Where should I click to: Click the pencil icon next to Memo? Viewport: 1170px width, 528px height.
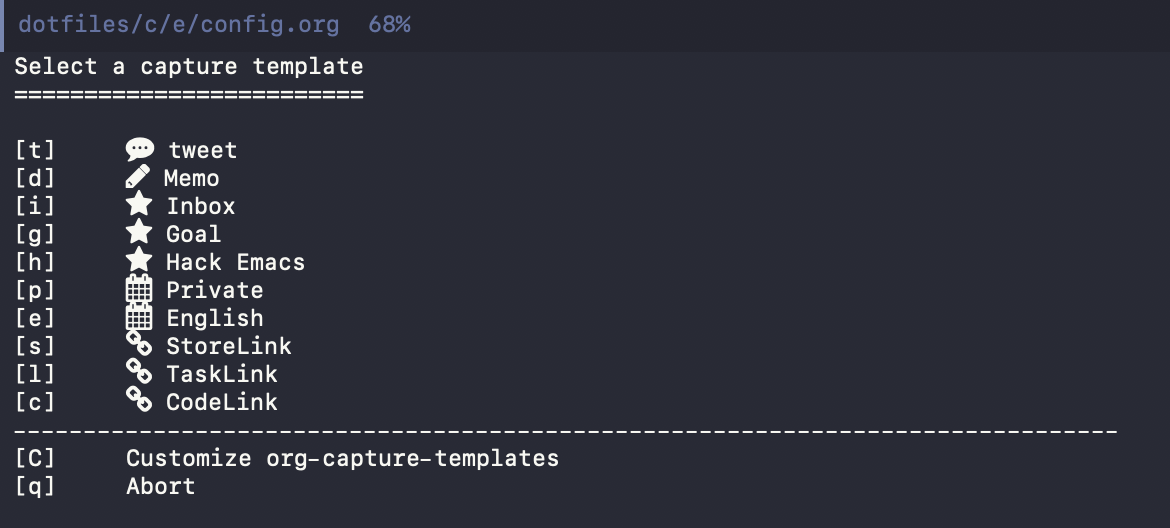pyautogui.click(x=138, y=178)
